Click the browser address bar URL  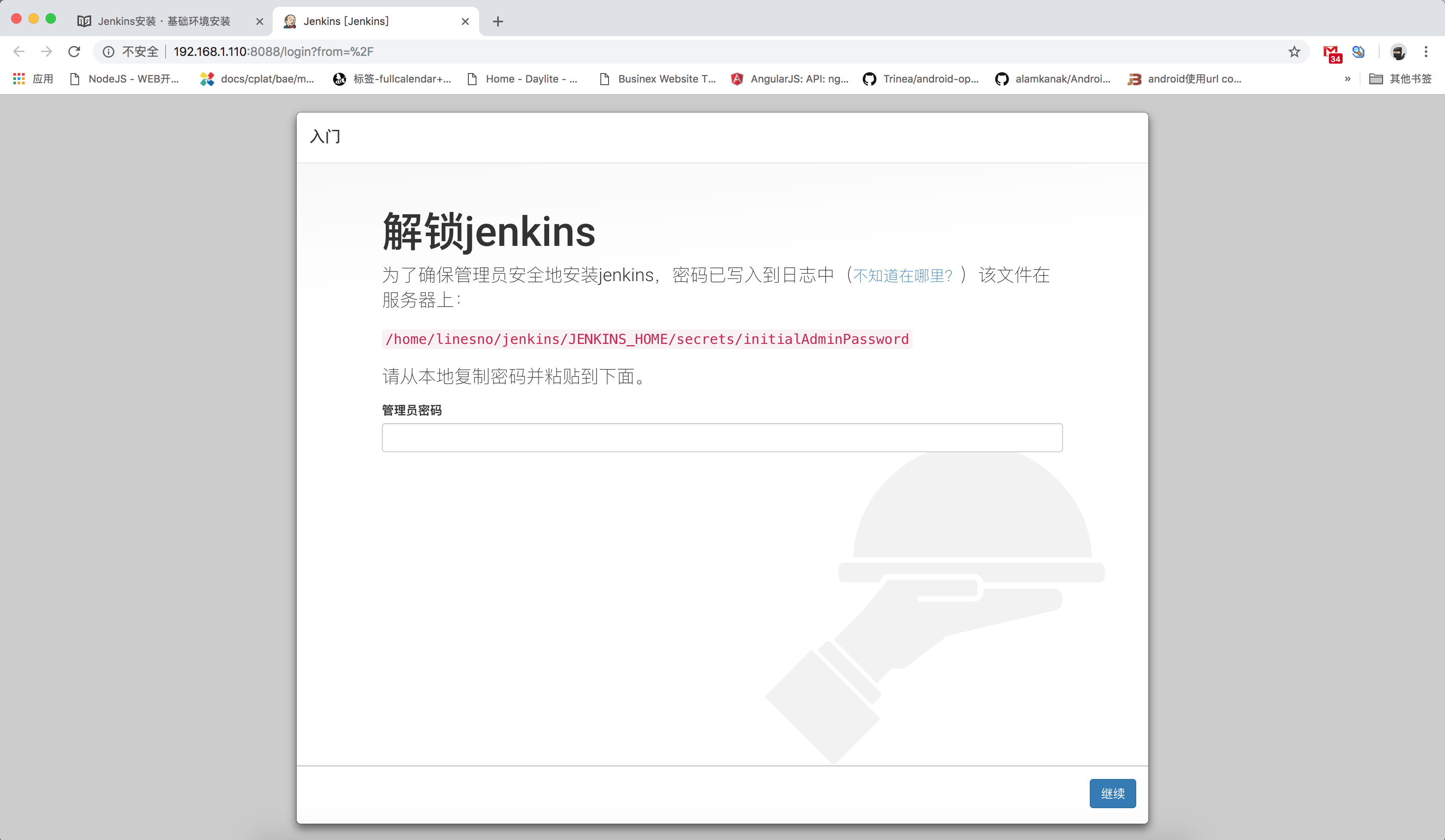pos(273,52)
